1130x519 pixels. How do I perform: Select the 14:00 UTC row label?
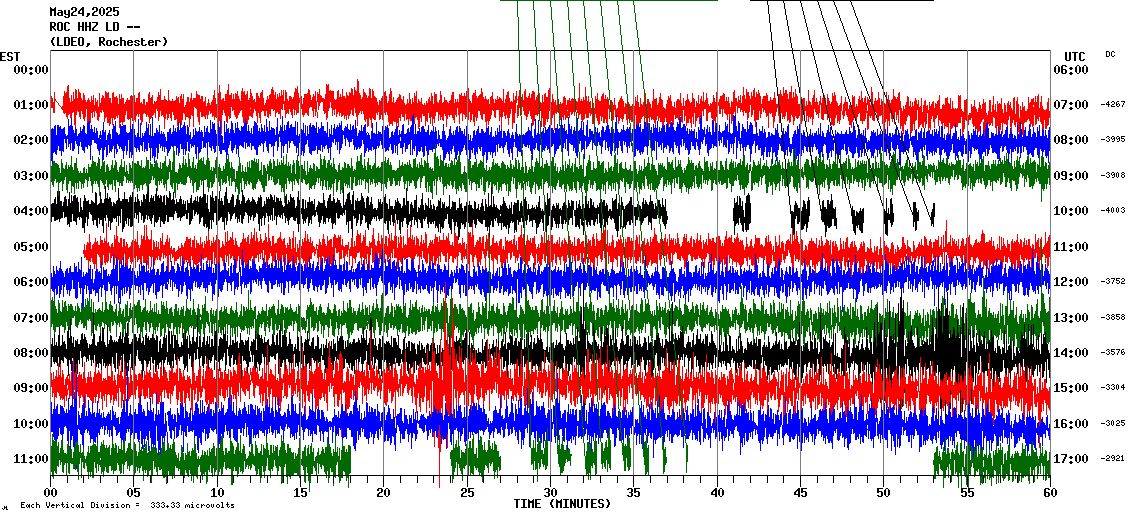1071,353
